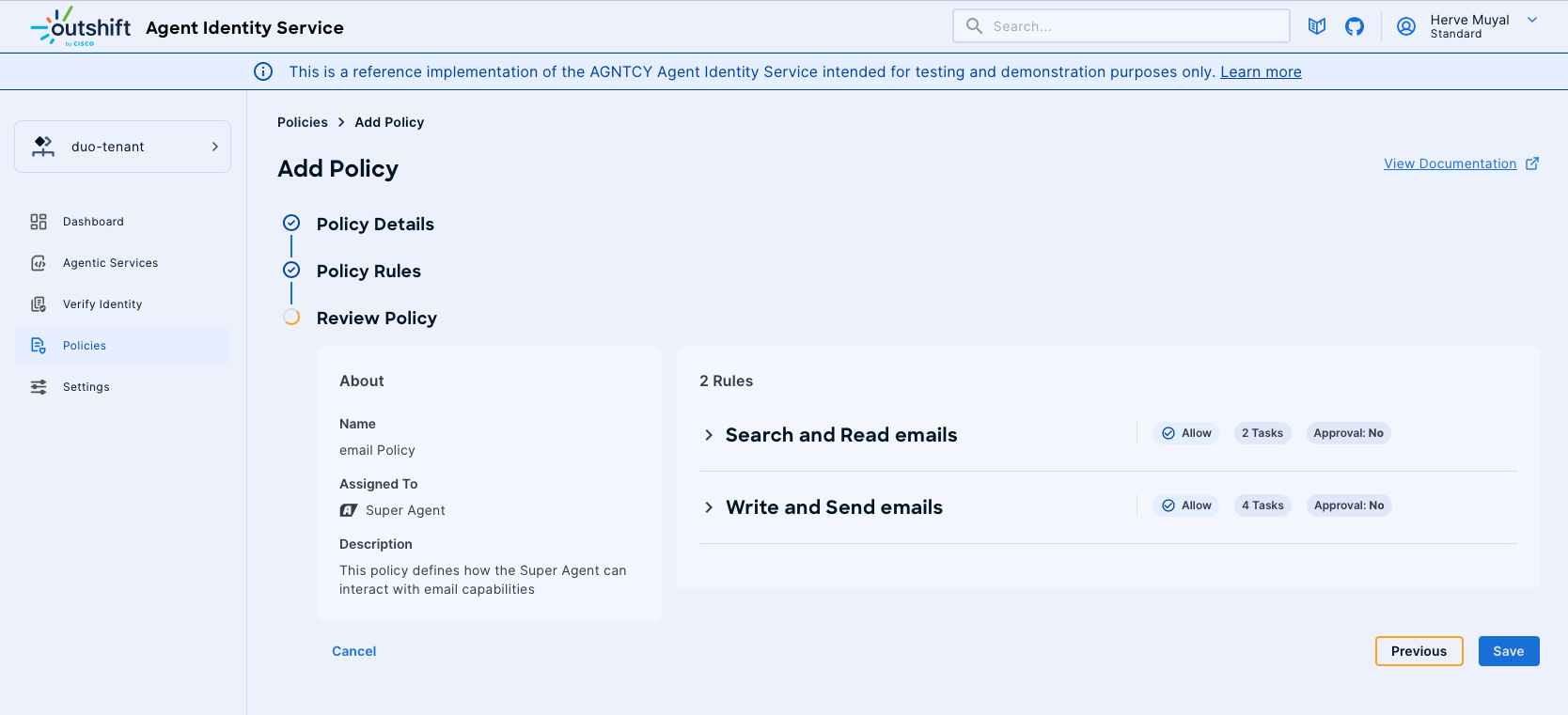The image size is (1568, 715).
Task: Click the documentation book icon in header
Action: click(x=1317, y=26)
